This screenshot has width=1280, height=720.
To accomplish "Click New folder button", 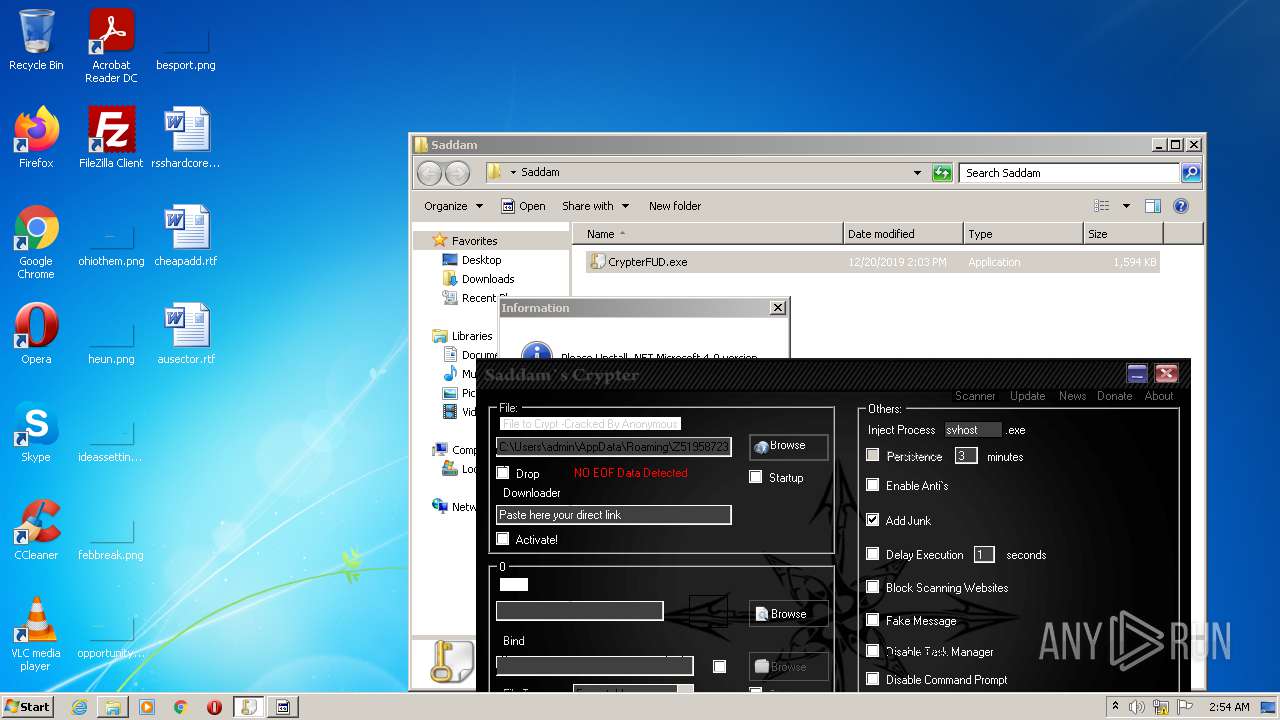I will [675, 206].
